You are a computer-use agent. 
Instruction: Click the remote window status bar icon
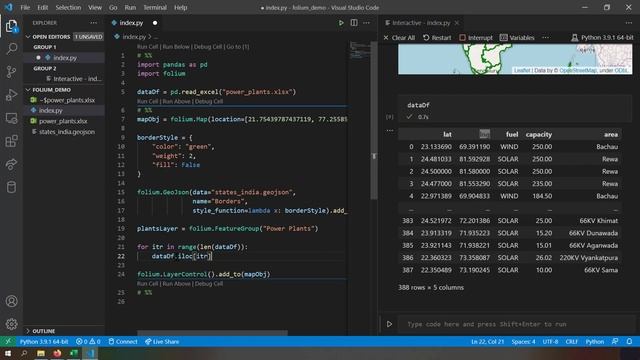pyautogui.click(x=8, y=342)
